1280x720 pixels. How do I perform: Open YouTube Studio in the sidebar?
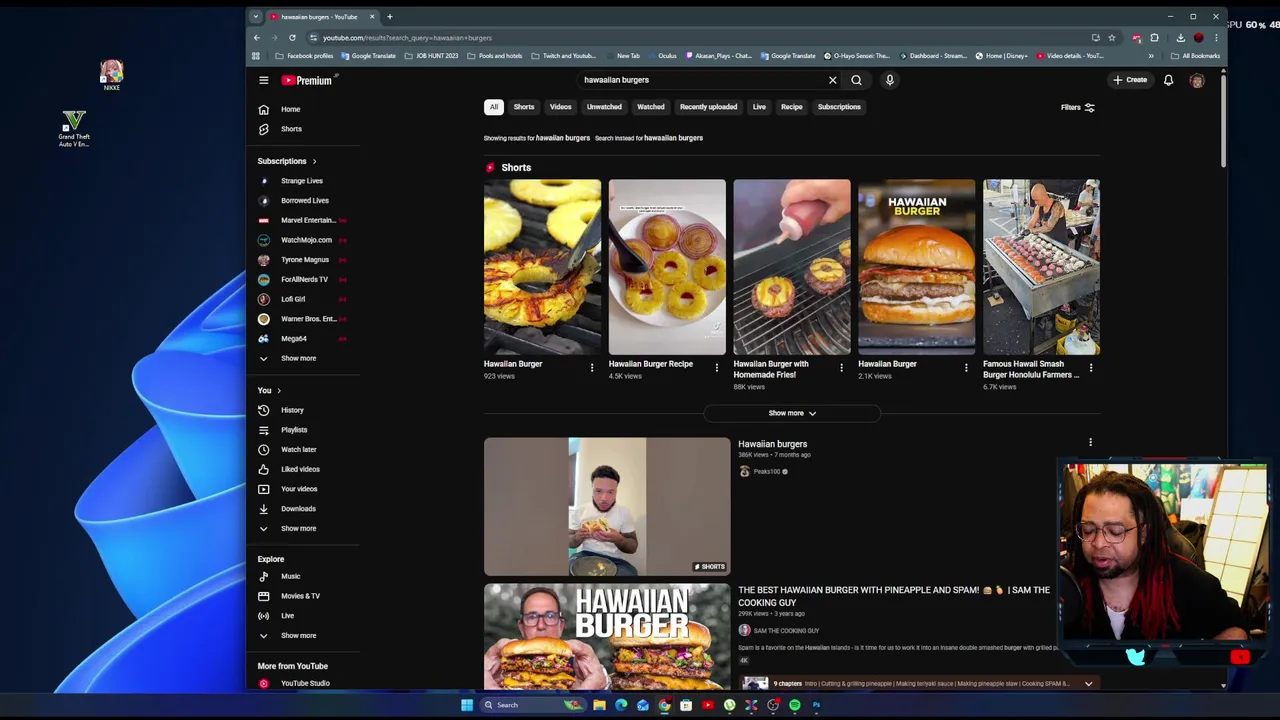click(304, 683)
